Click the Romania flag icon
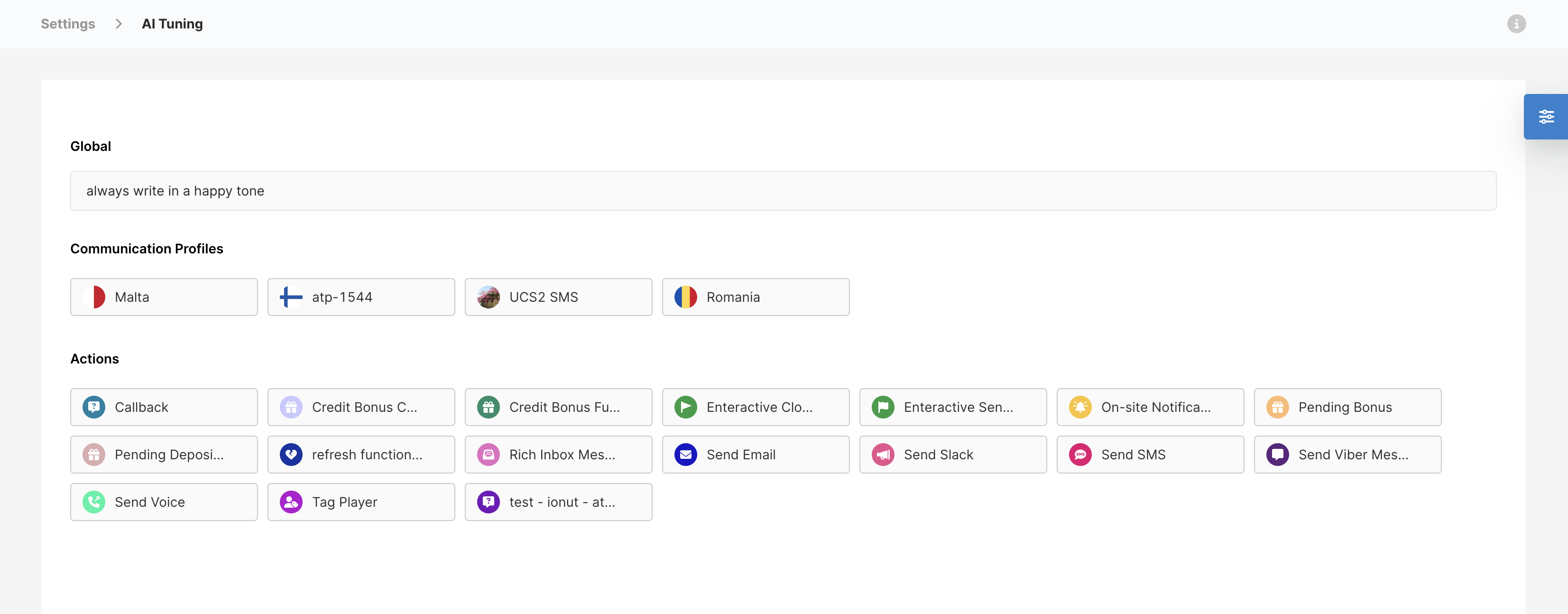This screenshot has height=614, width=1568. (685, 297)
